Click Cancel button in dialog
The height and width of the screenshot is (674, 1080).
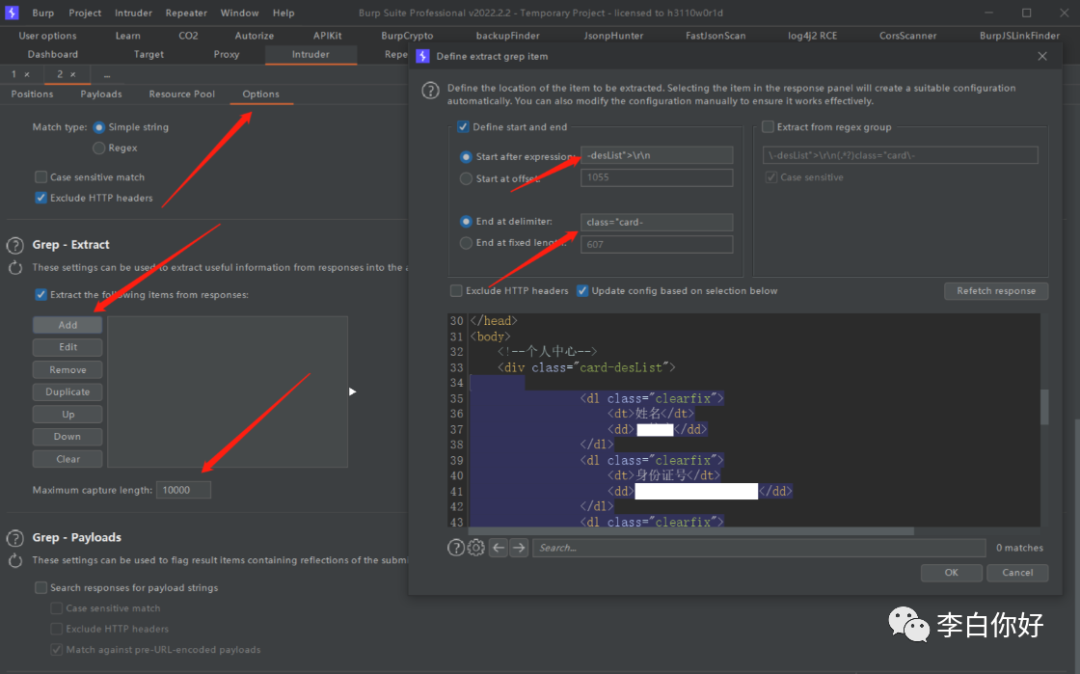tap(1017, 573)
